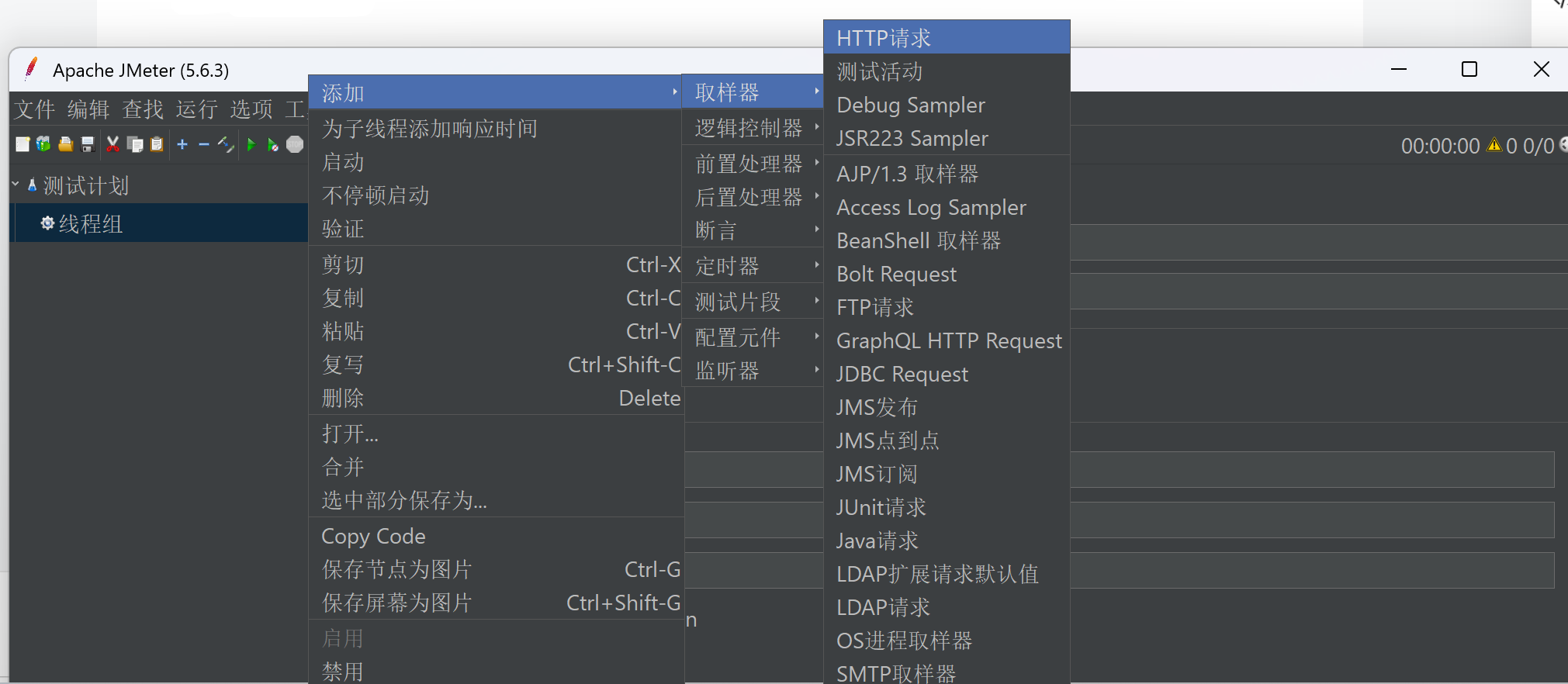Click 保存节点为图片 menu entry
Screen dimensions: 1568x684
(495, 569)
